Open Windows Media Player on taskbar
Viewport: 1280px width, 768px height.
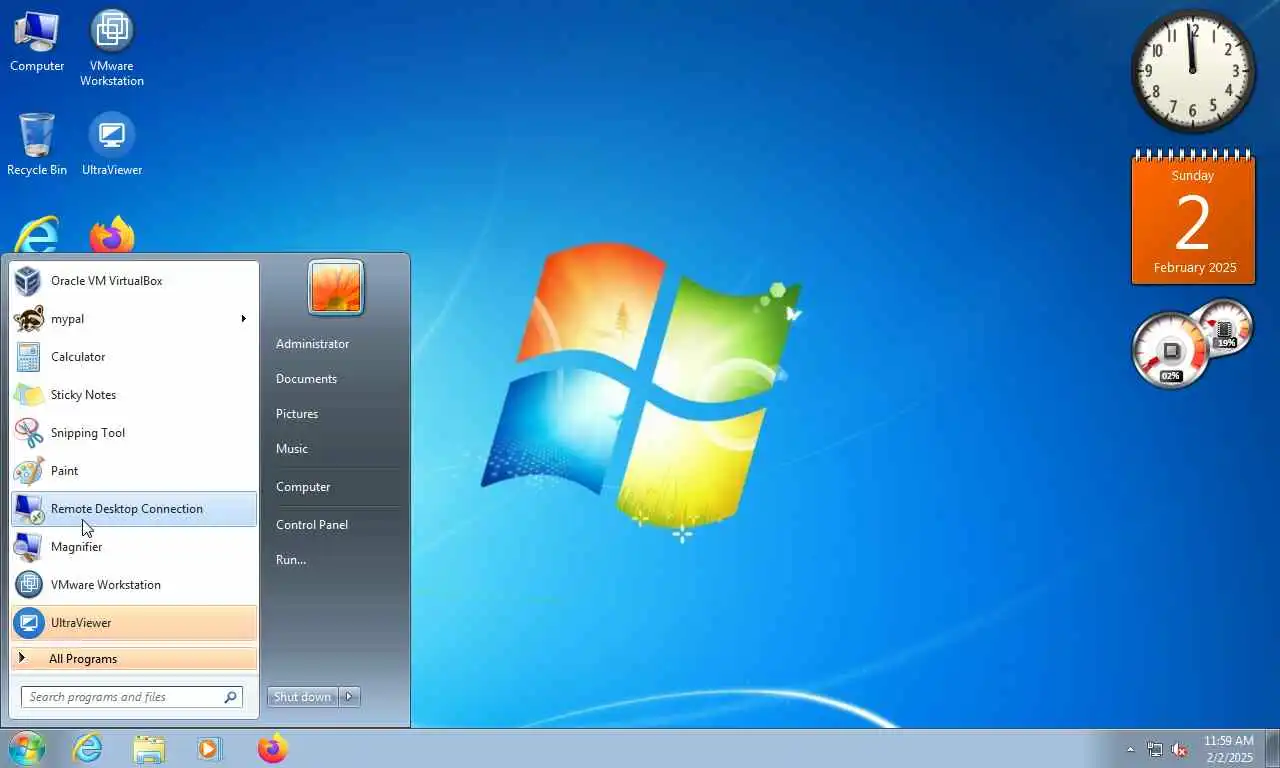[210, 748]
